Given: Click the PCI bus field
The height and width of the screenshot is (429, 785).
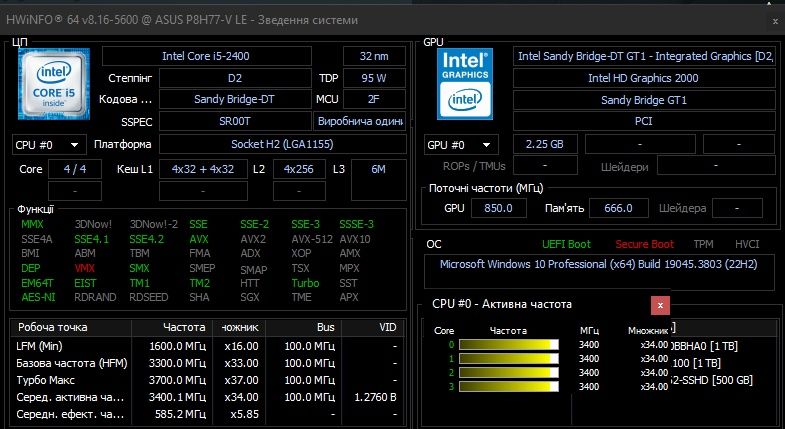Looking at the screenshot, I should pyautogui.click(x=644, y=121).
